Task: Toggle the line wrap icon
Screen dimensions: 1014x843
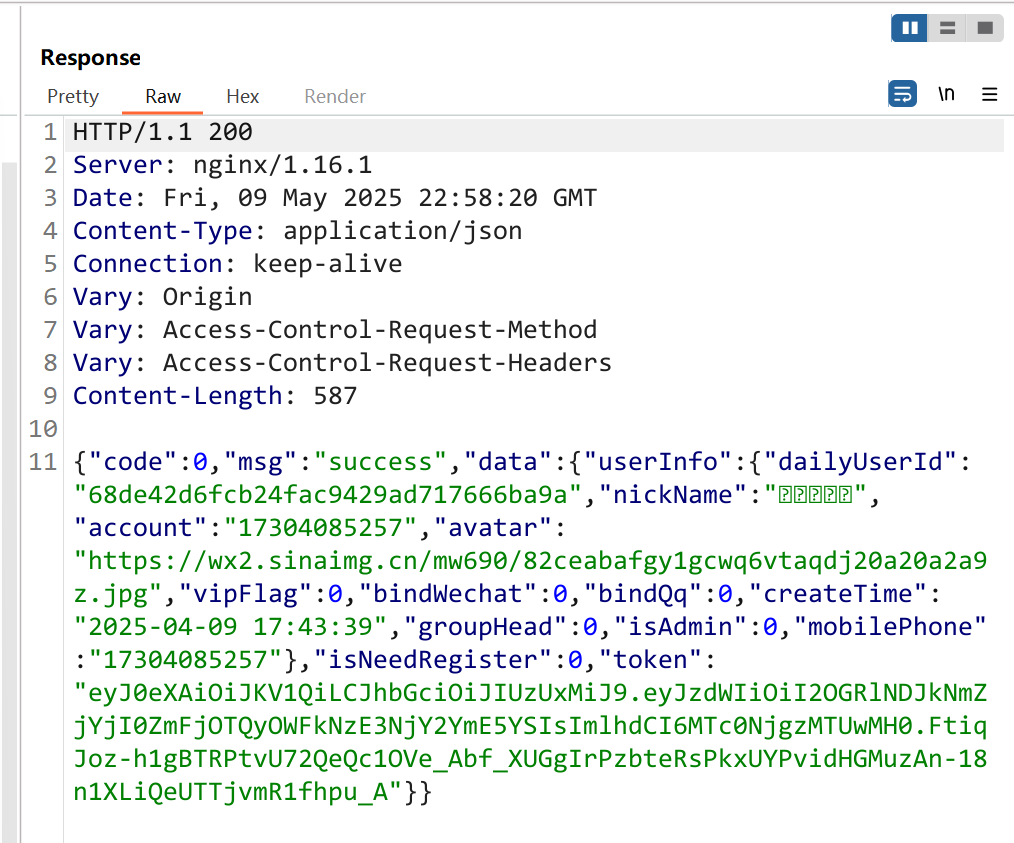Action: point(902,95)
